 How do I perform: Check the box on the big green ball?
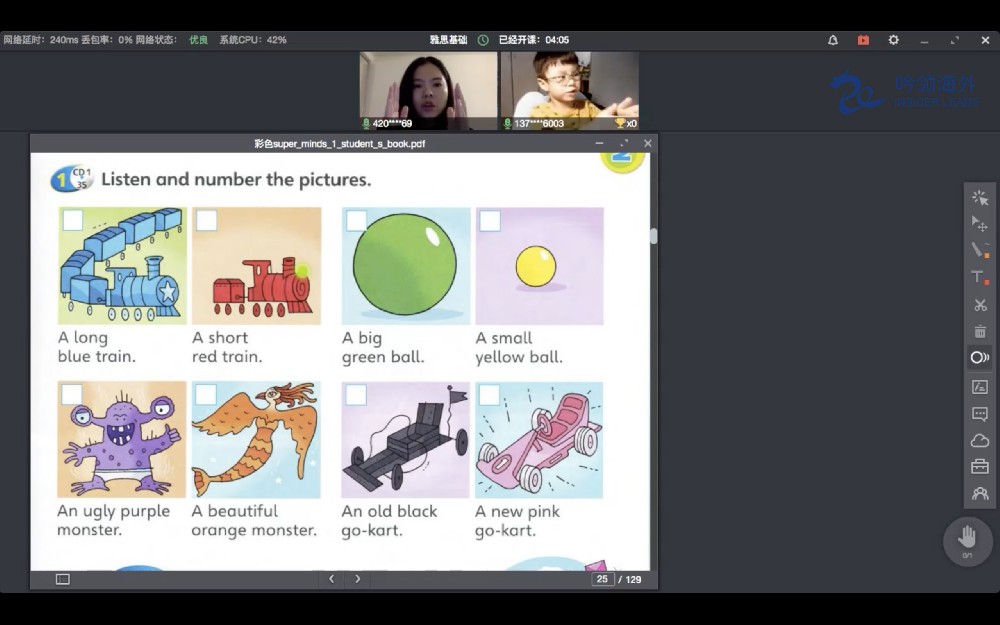[x=356, y=220]
